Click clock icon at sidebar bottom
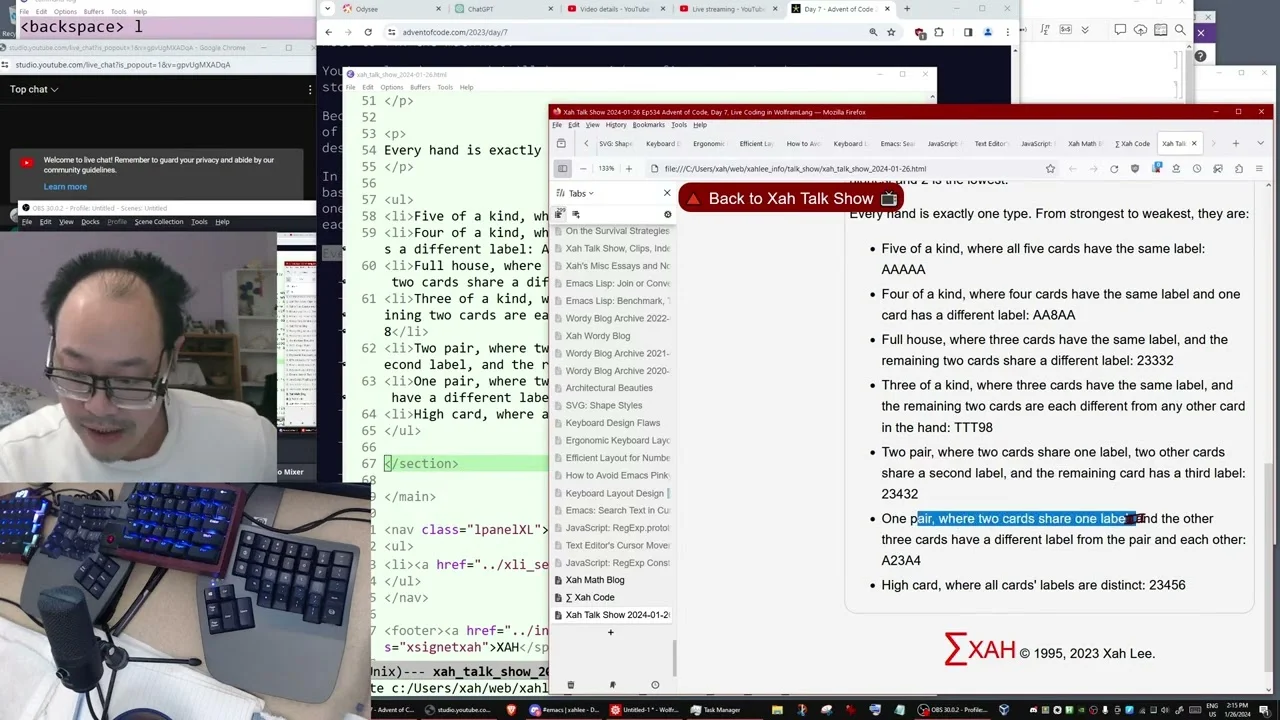The height and width of the screenshot is (720, 1280). coord(655,685)
